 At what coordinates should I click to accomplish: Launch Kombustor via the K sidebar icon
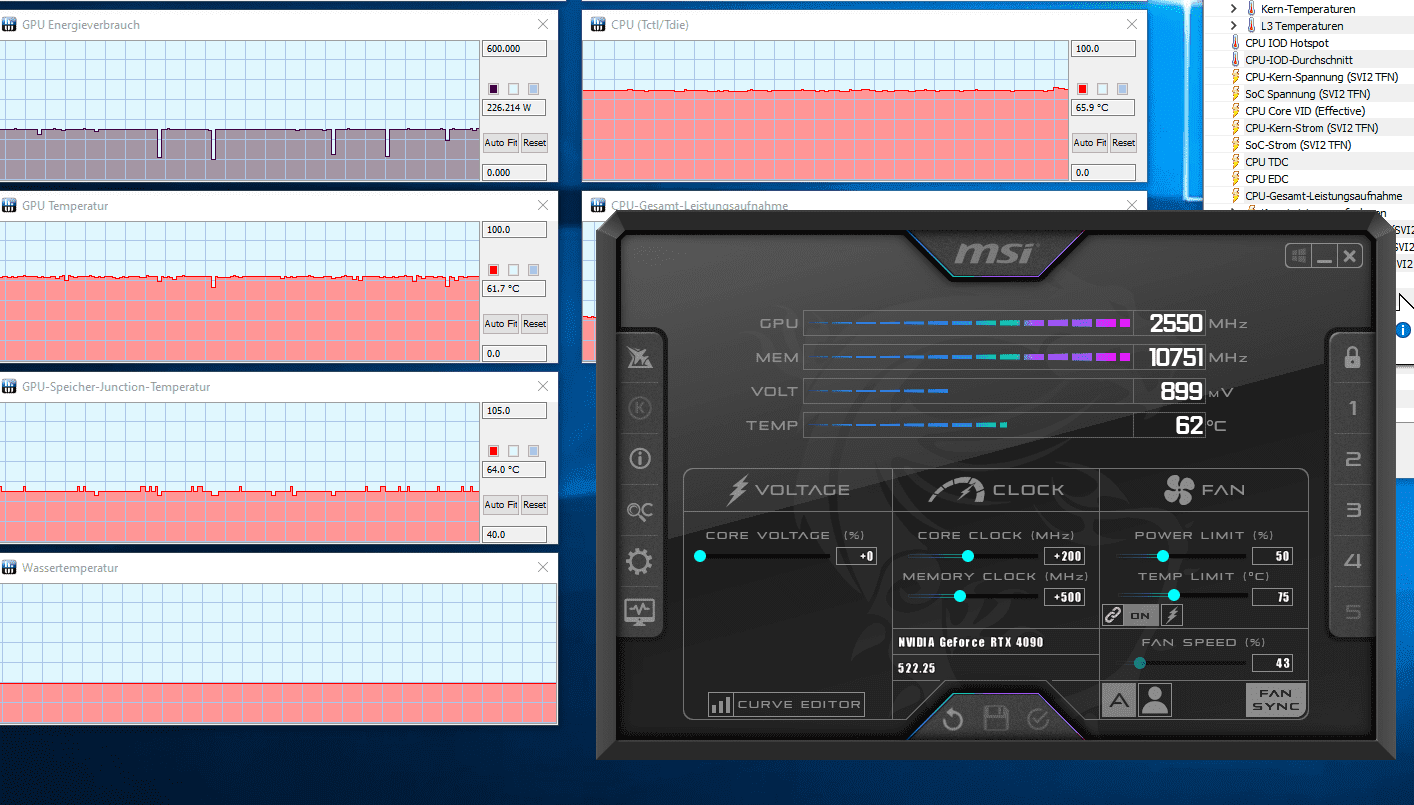point(639,408)
